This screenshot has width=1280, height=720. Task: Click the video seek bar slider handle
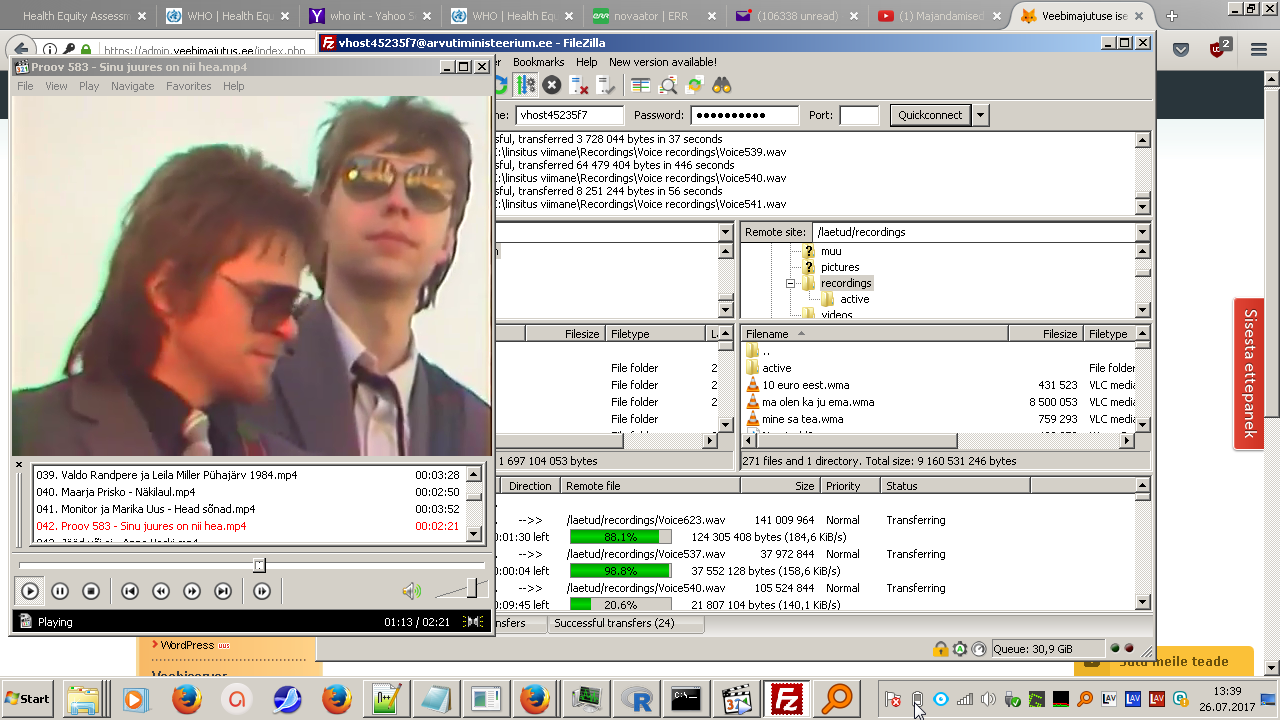tap(259, 566)
